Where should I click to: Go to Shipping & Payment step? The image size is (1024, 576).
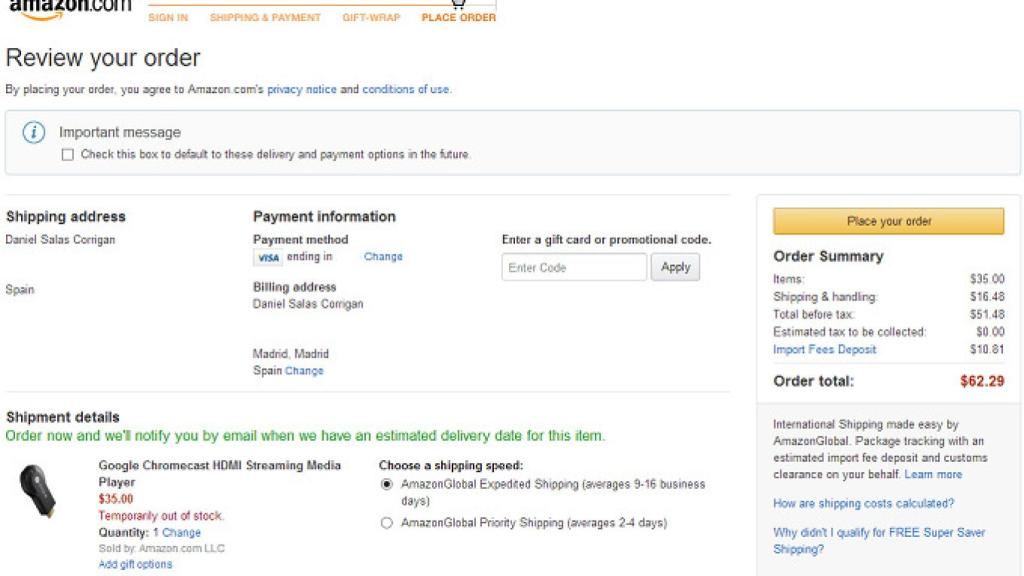[265, 18]
